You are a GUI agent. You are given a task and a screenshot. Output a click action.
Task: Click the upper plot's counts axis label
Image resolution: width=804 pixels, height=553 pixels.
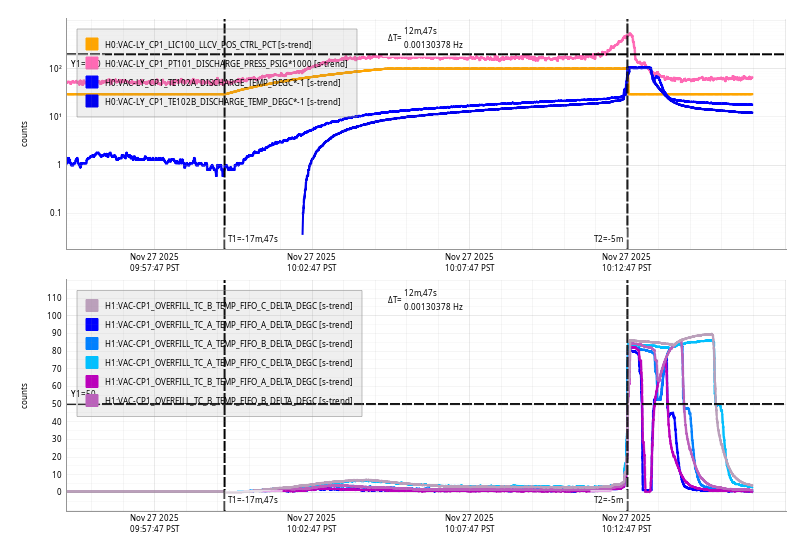pyautogui.click(x=25, y=134)
